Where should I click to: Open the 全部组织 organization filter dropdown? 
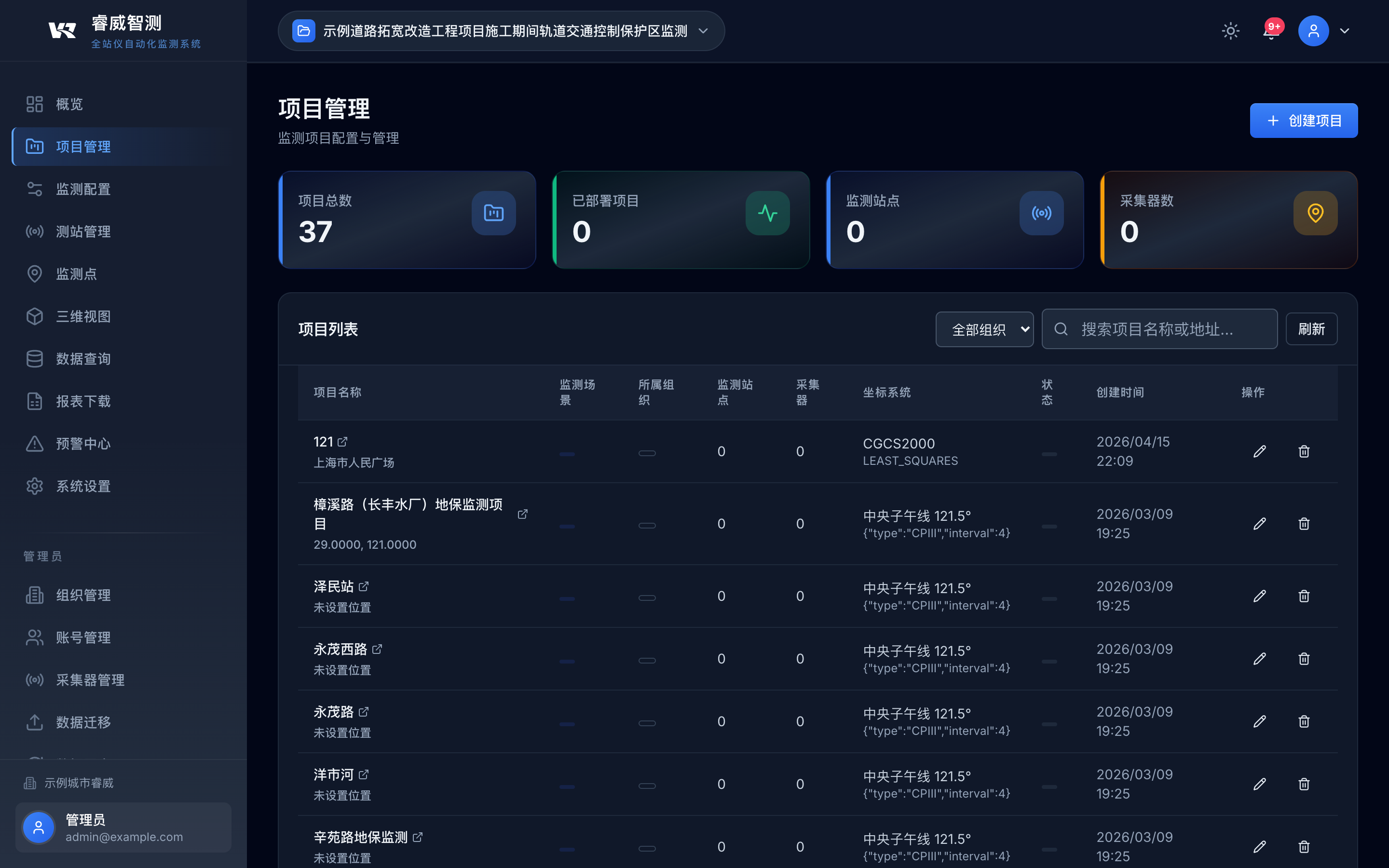tap(984, 329)
